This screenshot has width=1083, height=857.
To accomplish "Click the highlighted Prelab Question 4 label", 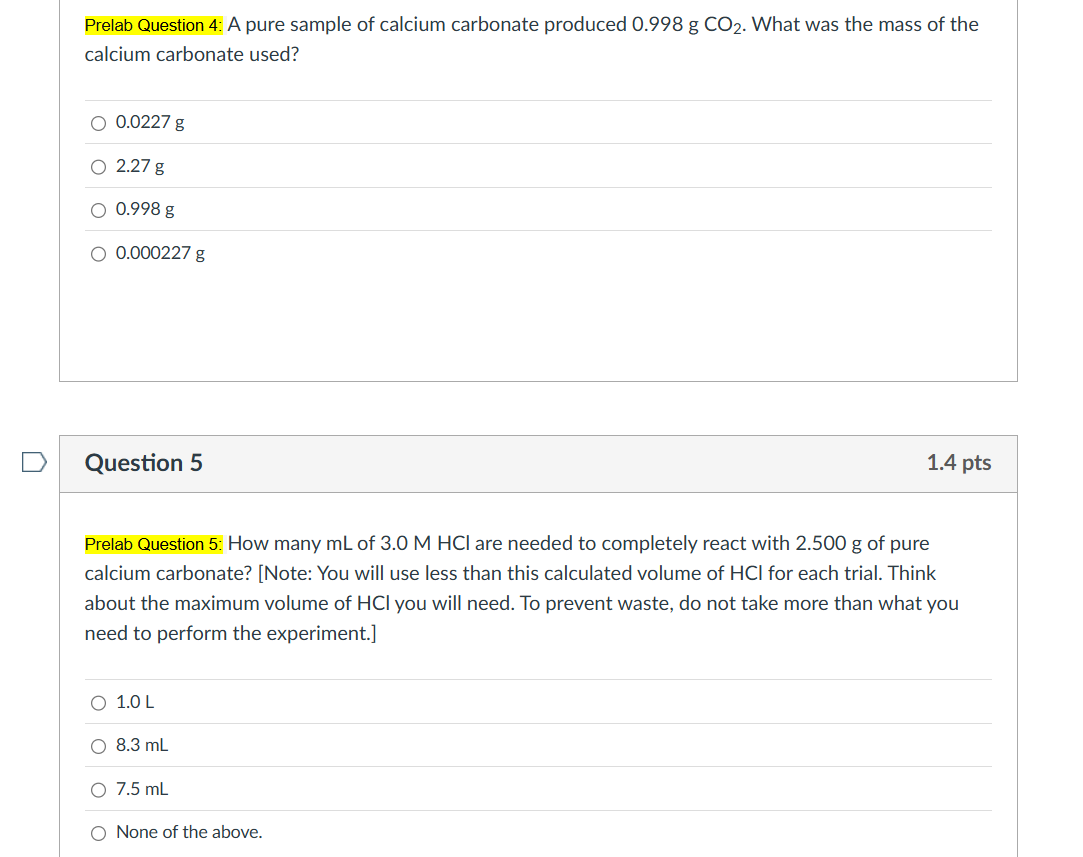I will [x=152, y=24].
